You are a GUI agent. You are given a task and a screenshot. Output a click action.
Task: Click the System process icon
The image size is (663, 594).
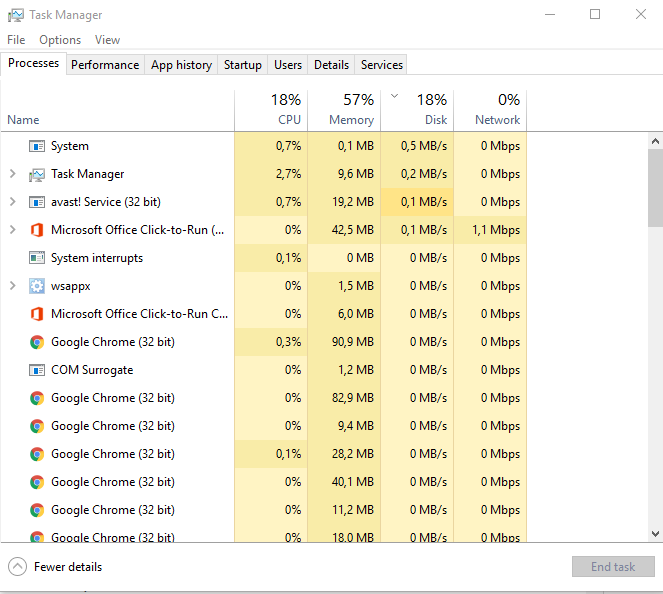[x=37, y=146]
